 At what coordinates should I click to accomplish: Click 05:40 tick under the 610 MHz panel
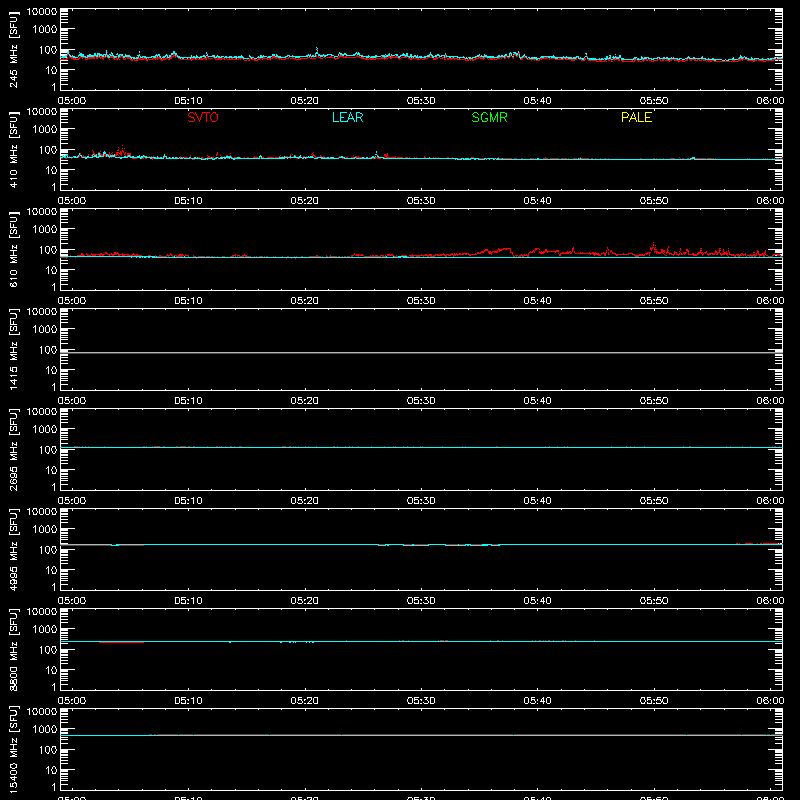point(537,301)
